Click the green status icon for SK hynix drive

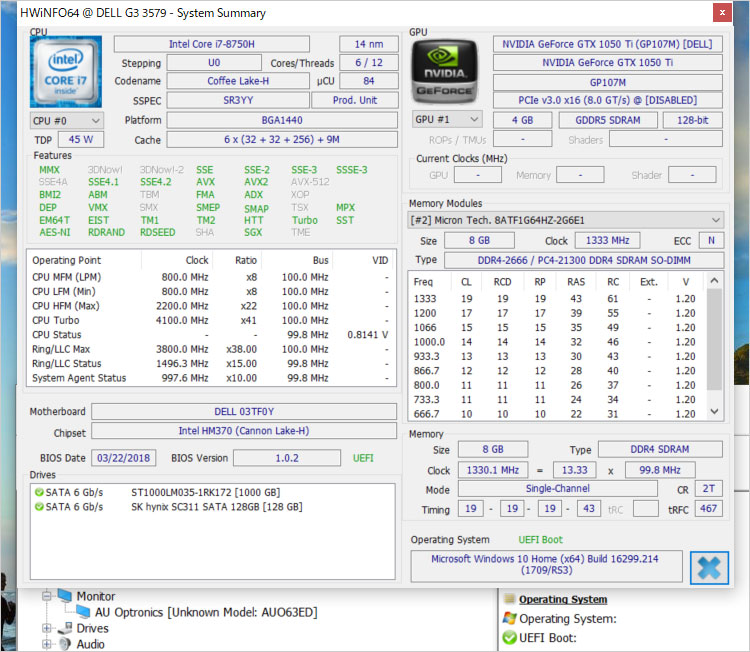39,507
